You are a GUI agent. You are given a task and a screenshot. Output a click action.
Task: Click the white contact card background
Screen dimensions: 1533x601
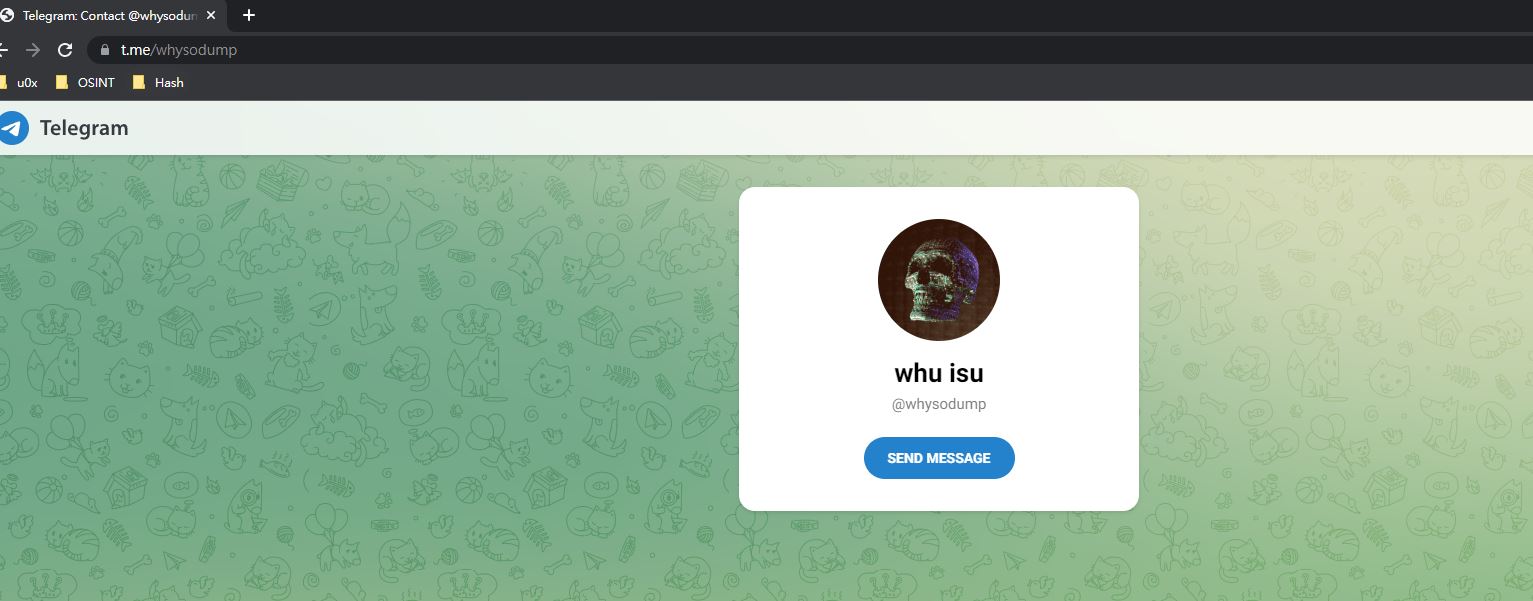[x=1070, y=300]
